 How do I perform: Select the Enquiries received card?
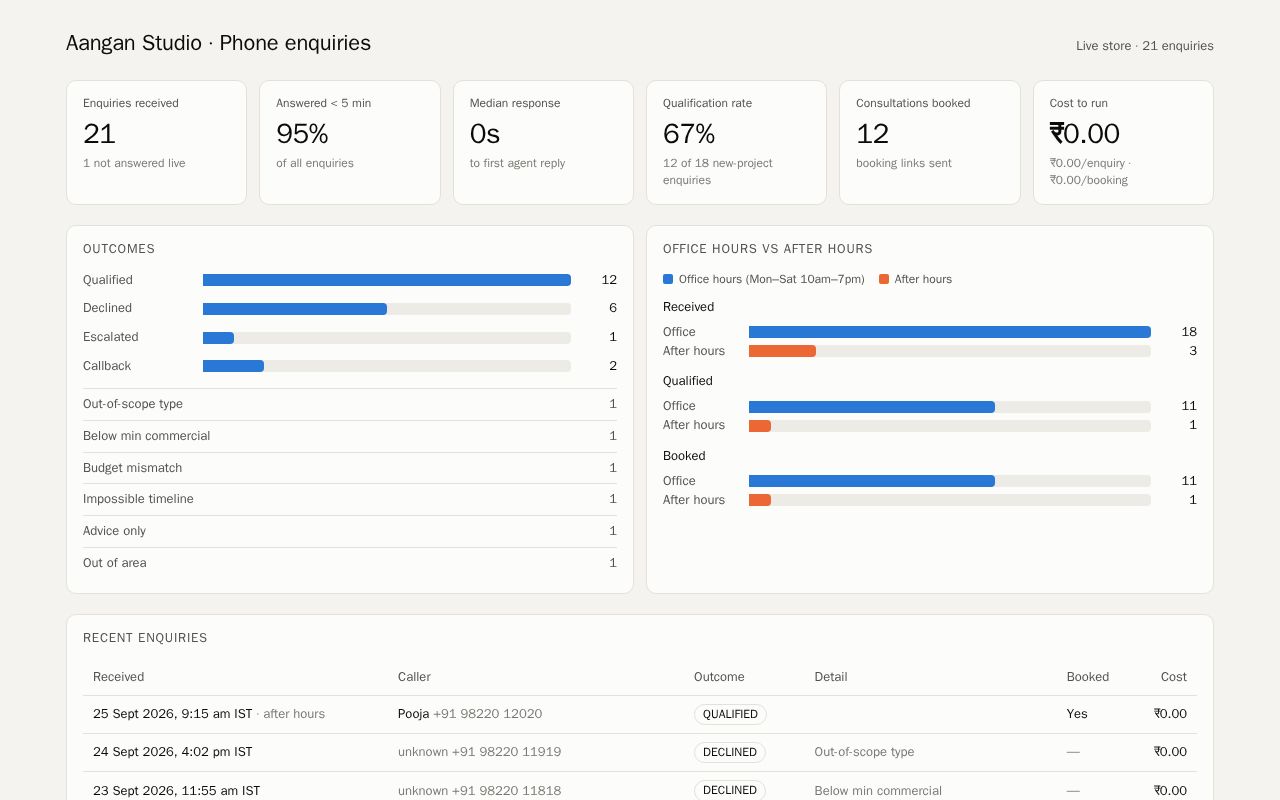[x=156, y=142]
